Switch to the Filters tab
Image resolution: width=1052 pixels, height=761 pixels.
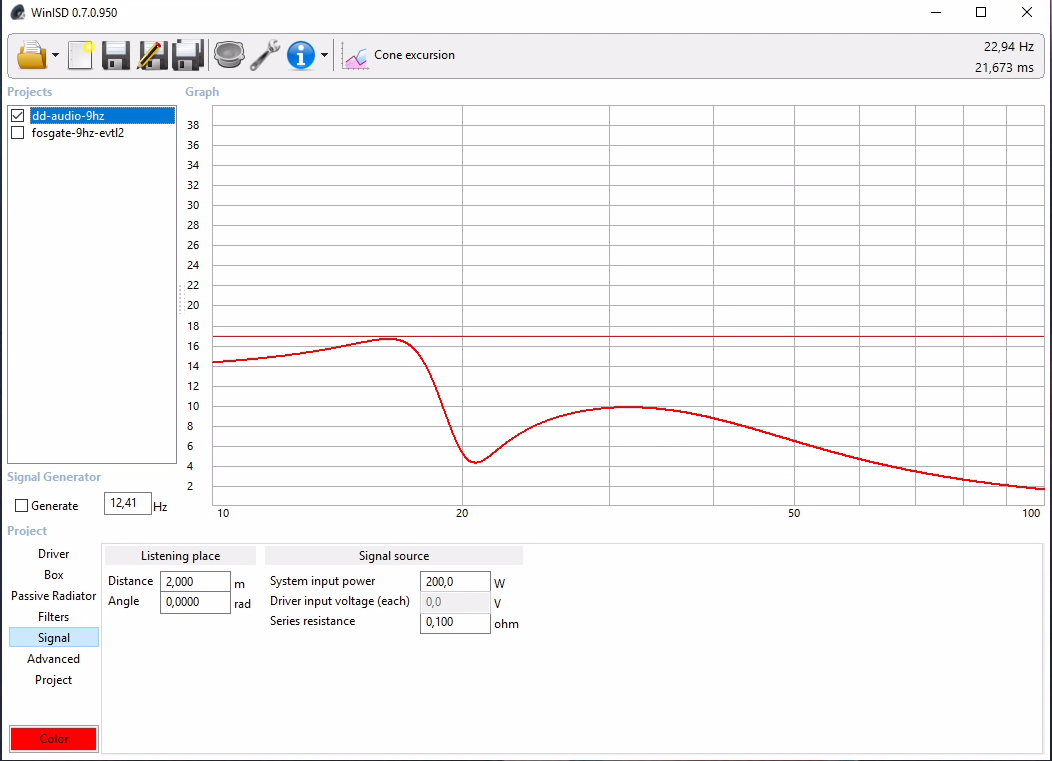click(54, 617)
